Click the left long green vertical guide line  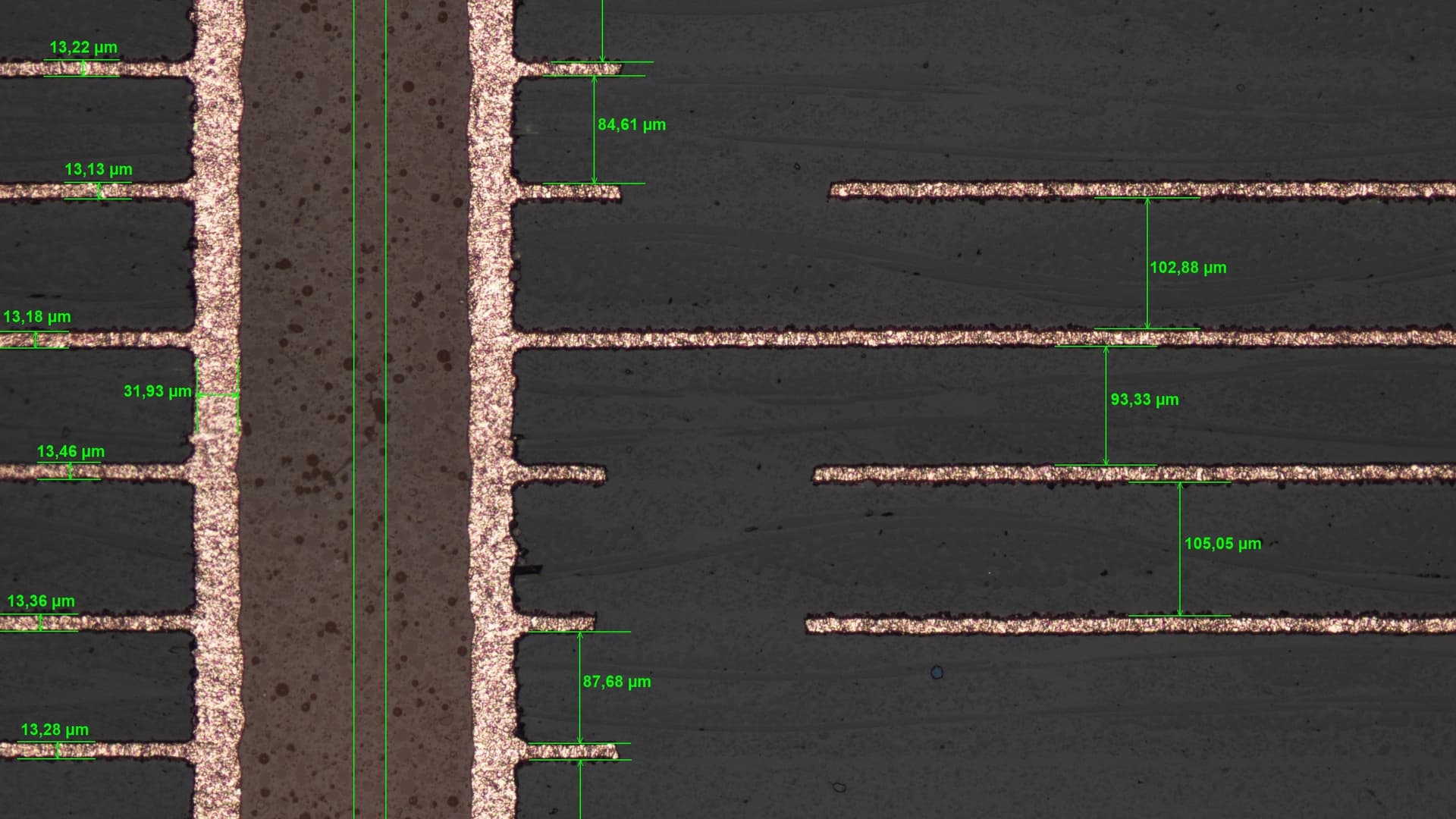[x=354, y=409]
